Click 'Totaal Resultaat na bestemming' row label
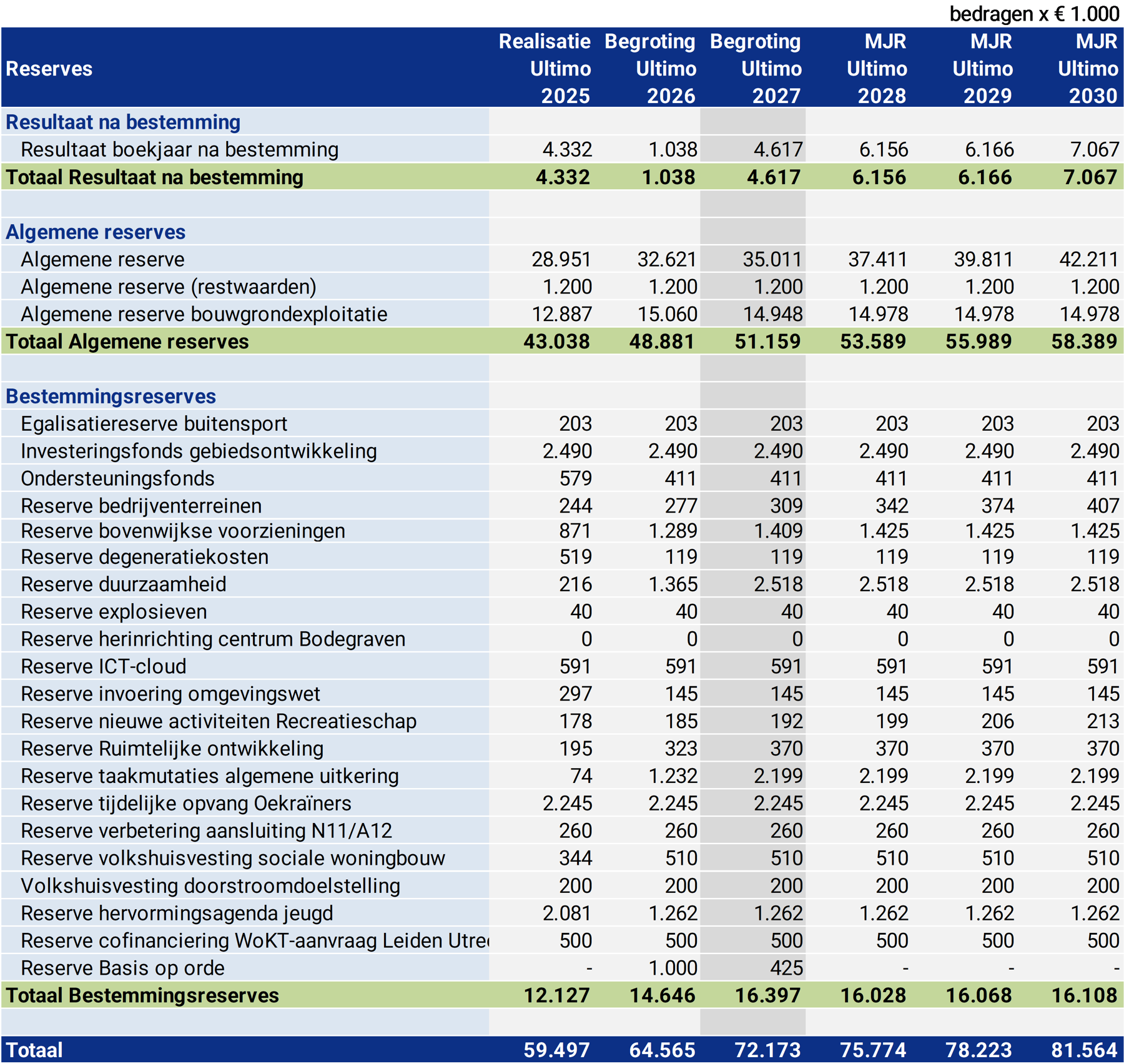1124x1064 pixels. (155, 177)
